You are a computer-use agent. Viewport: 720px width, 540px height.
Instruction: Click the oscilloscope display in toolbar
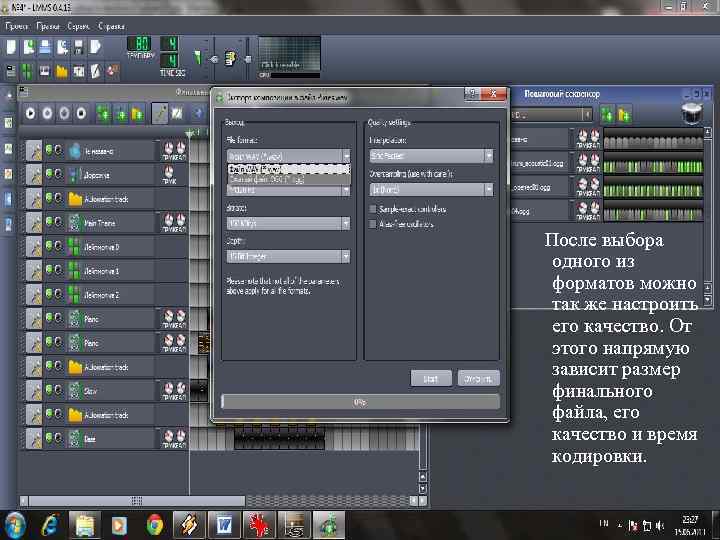coord(289,54)
